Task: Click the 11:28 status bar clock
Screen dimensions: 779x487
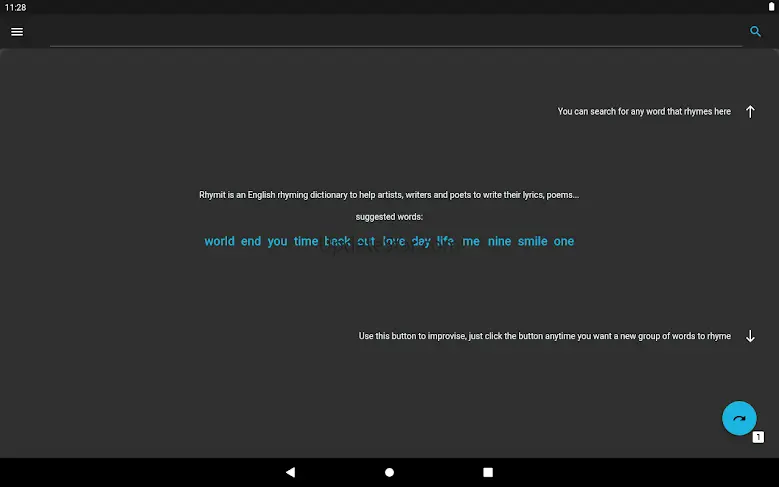Action: point(15,7)
